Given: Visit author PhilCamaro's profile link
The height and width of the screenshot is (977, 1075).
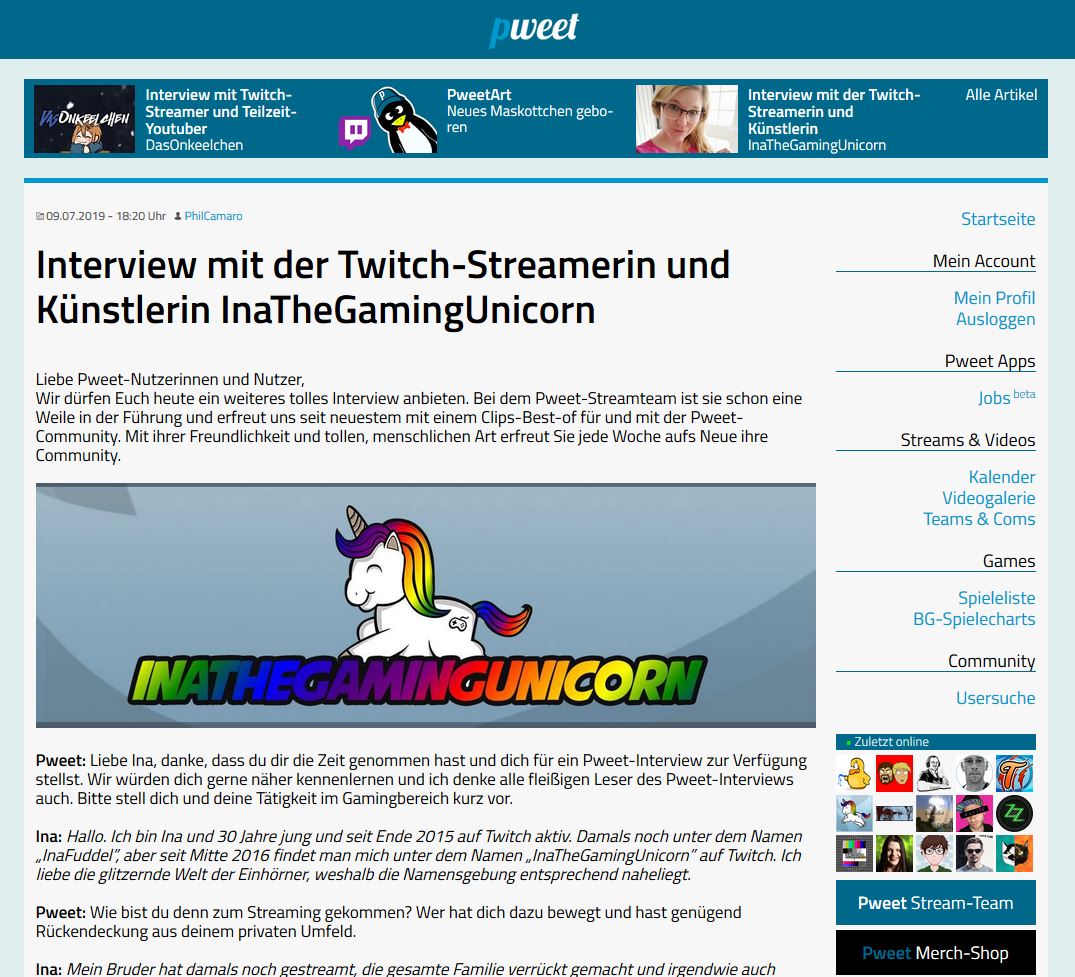Looking at the screenshot, I should point(213,216).
